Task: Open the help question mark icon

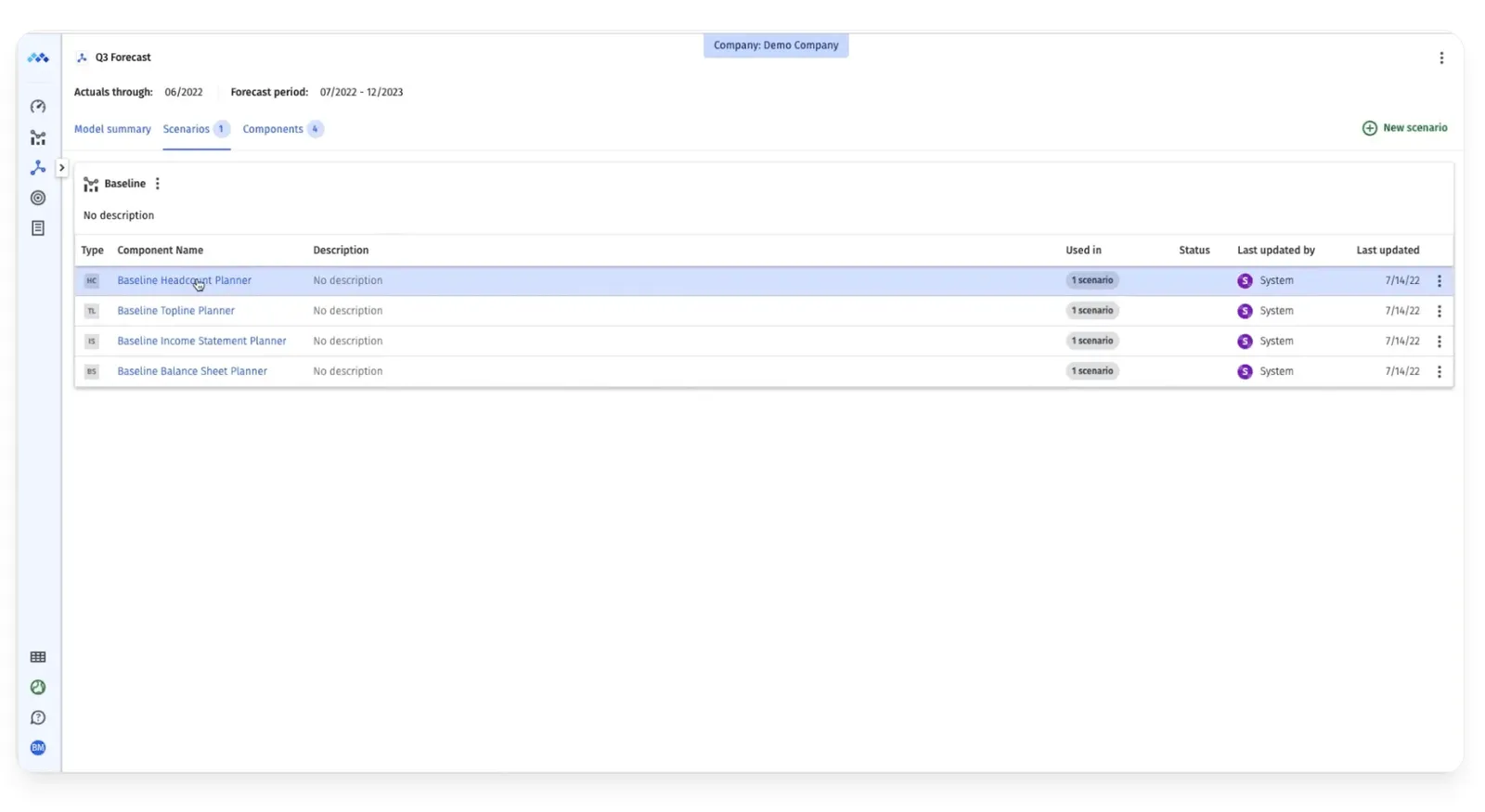Action: click(38, 717)
